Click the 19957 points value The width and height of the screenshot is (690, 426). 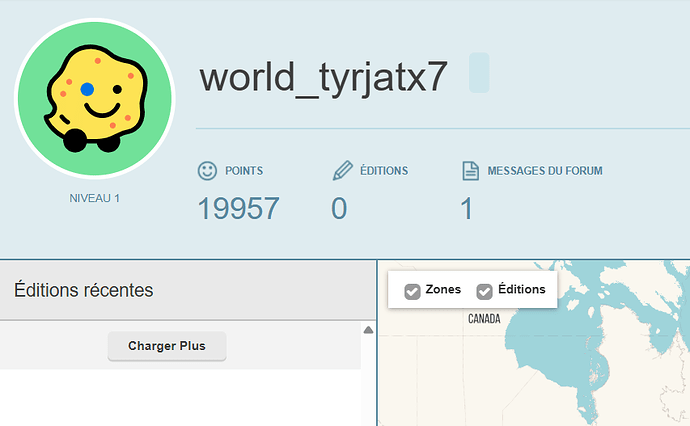tap(239, 209)
